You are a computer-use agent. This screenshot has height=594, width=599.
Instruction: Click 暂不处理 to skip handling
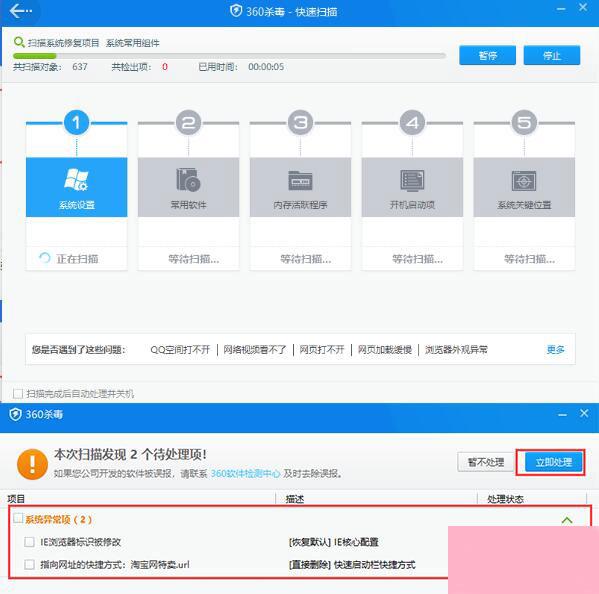(x=486, y=462)
